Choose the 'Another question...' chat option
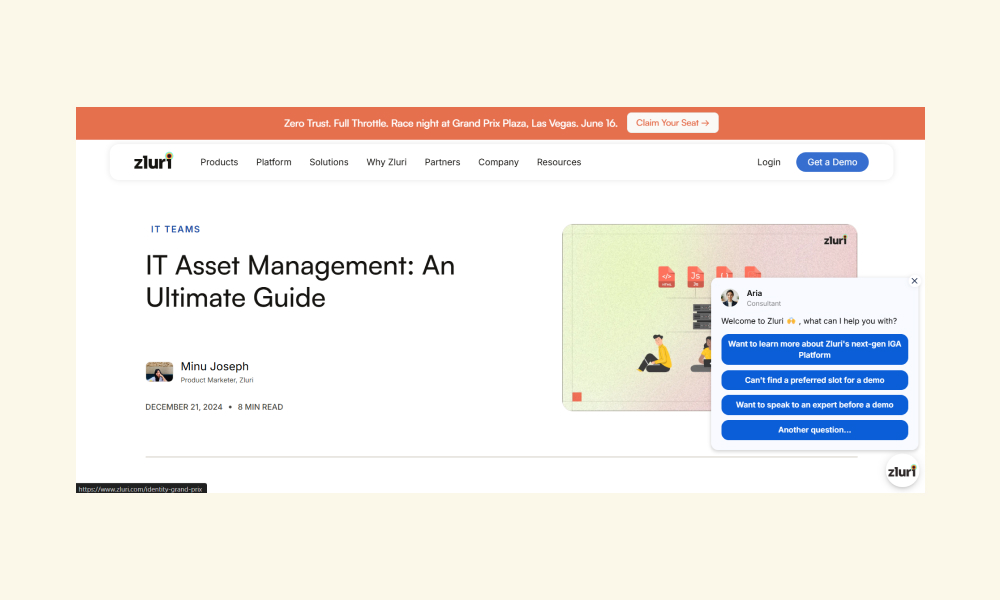 pyautogui.click(x=814, y=430)
